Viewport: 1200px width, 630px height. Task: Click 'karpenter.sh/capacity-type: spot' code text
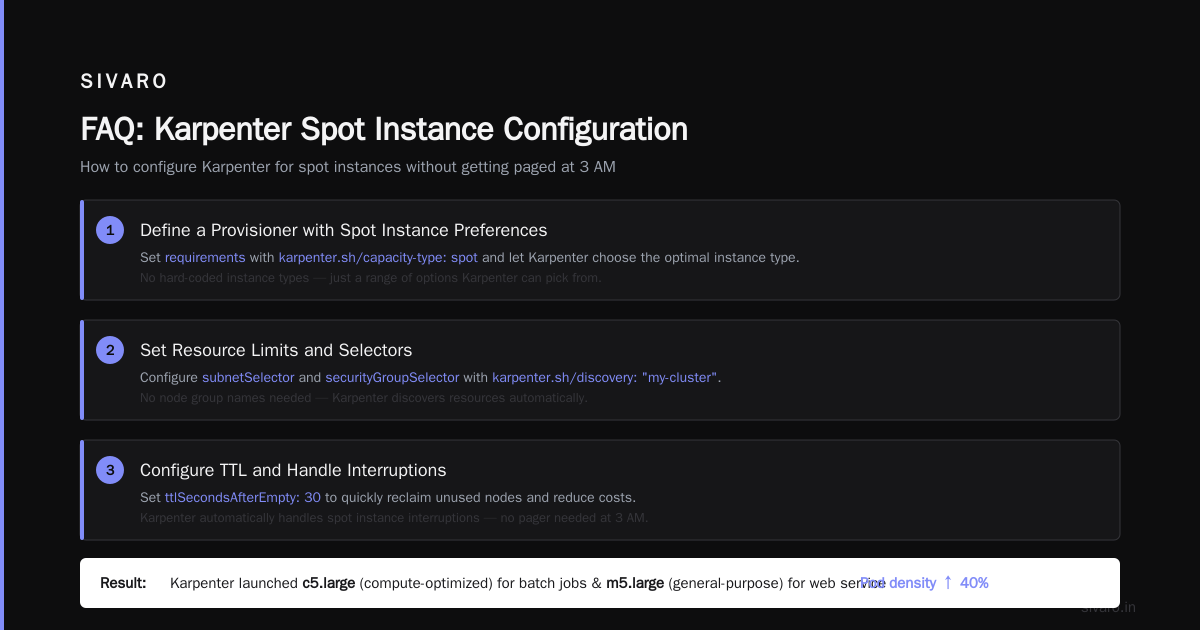tap(378, 257)
